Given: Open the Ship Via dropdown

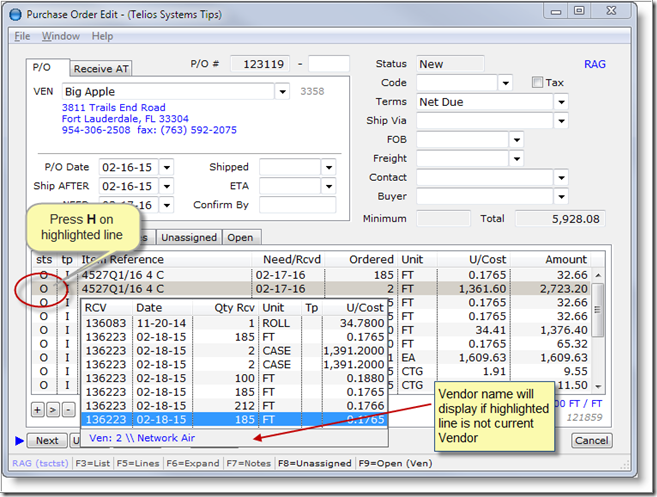Looking at the screenshot, I should tap(560, 121).
